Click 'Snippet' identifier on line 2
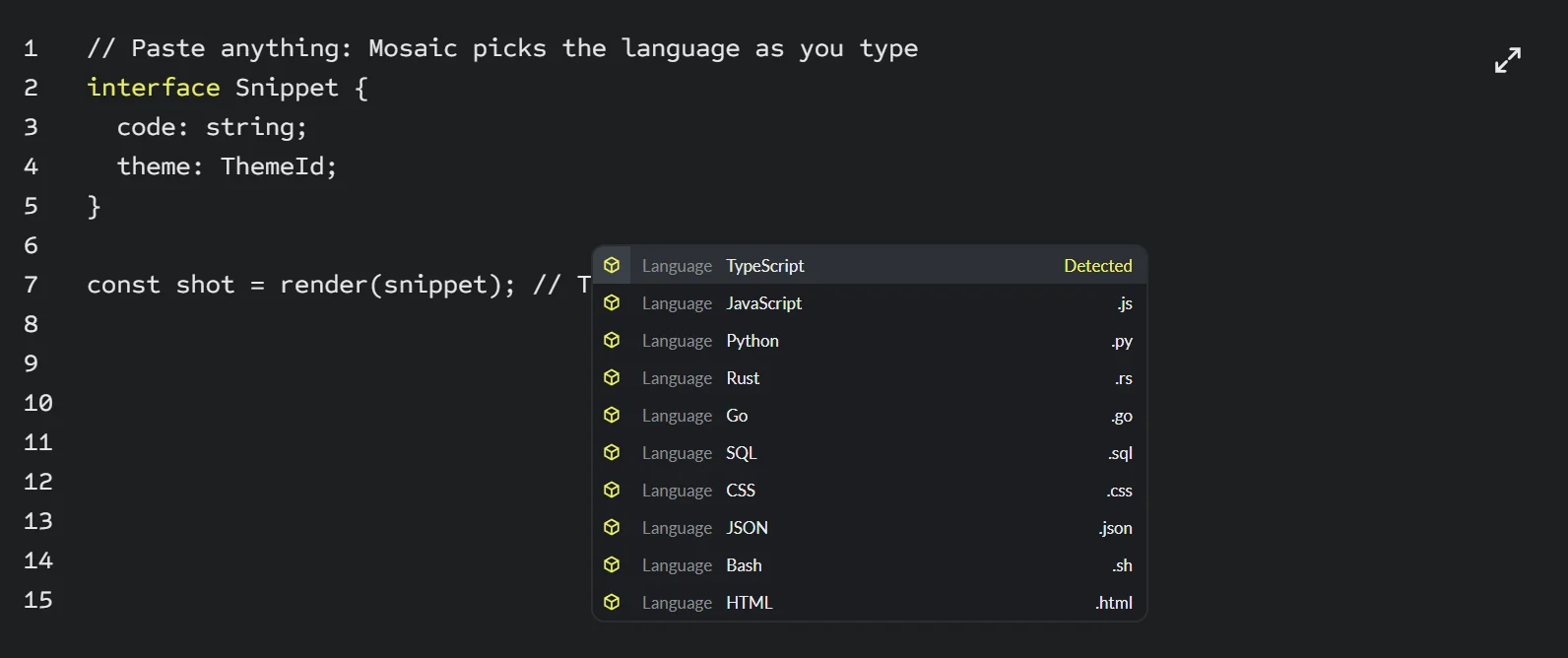 (287, 88)
